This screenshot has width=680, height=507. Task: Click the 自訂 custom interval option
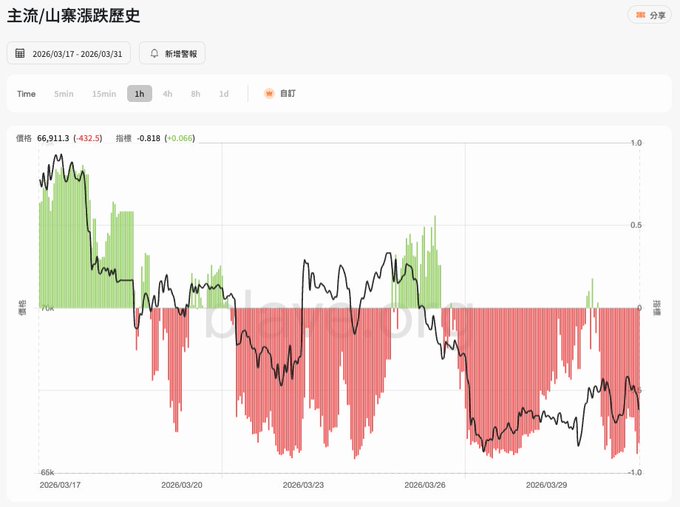pos(288,93)
